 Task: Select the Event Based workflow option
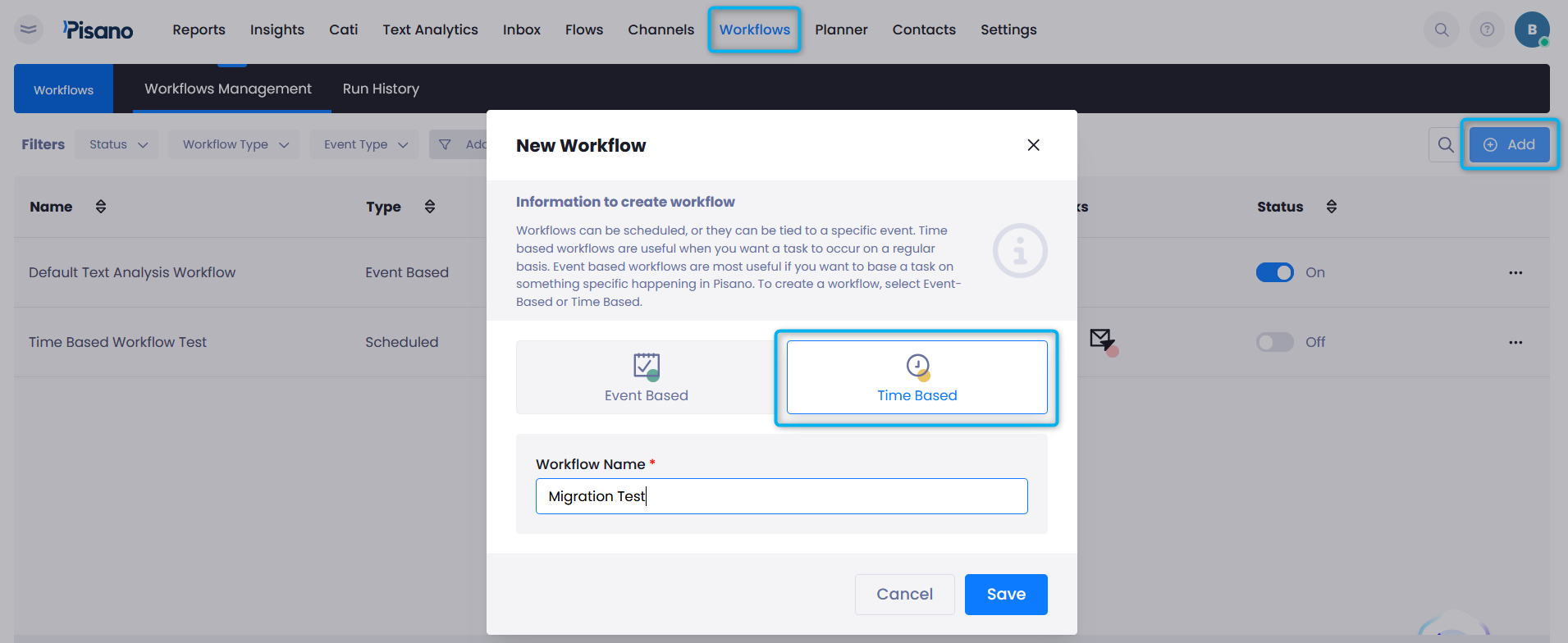click(646, 377)
